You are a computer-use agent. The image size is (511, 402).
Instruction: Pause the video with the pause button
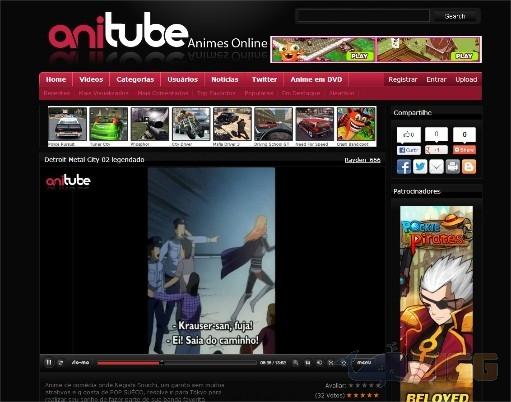click(x=49, y=362)
